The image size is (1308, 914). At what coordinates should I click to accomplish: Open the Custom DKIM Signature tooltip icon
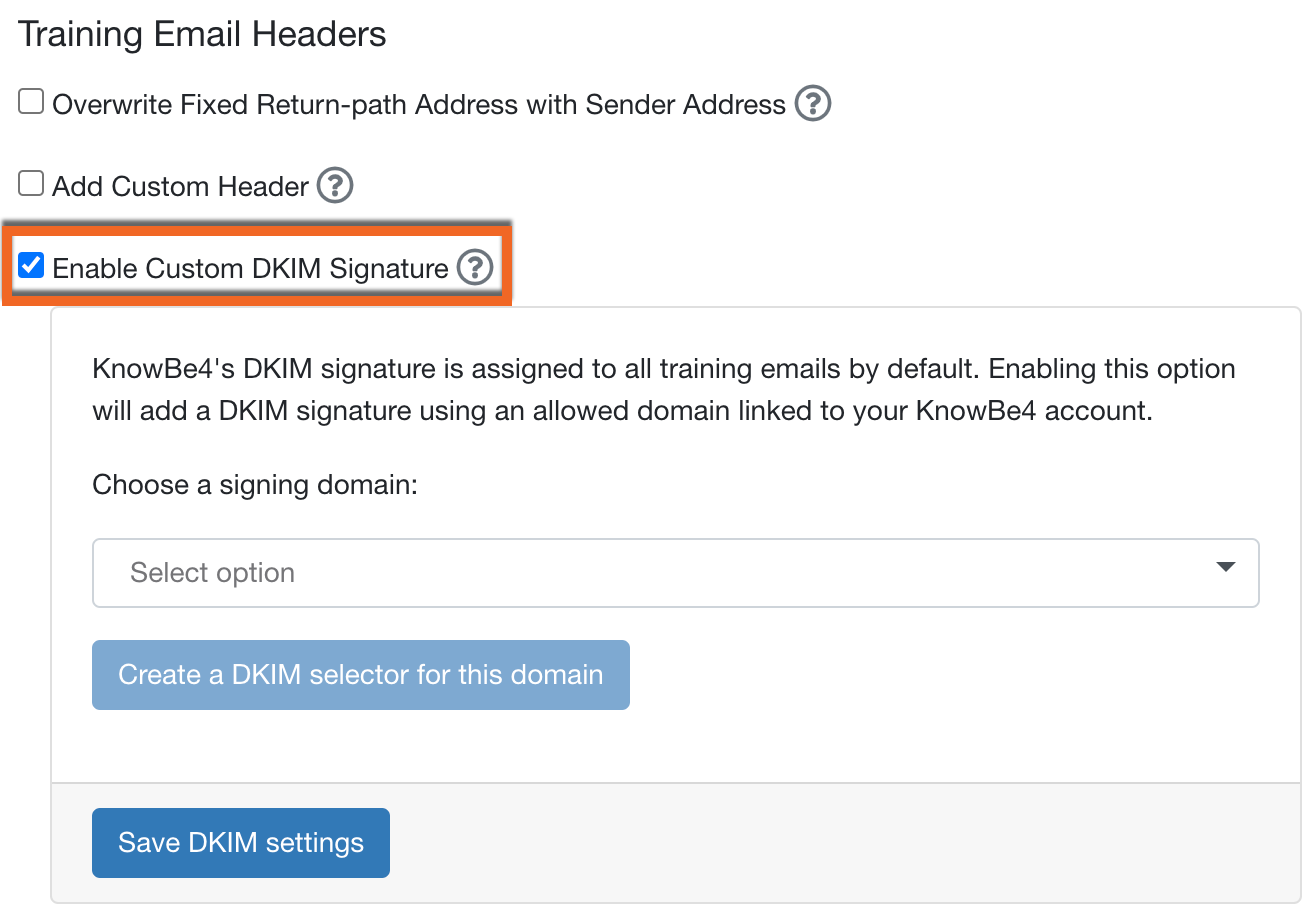coord(477,267)
